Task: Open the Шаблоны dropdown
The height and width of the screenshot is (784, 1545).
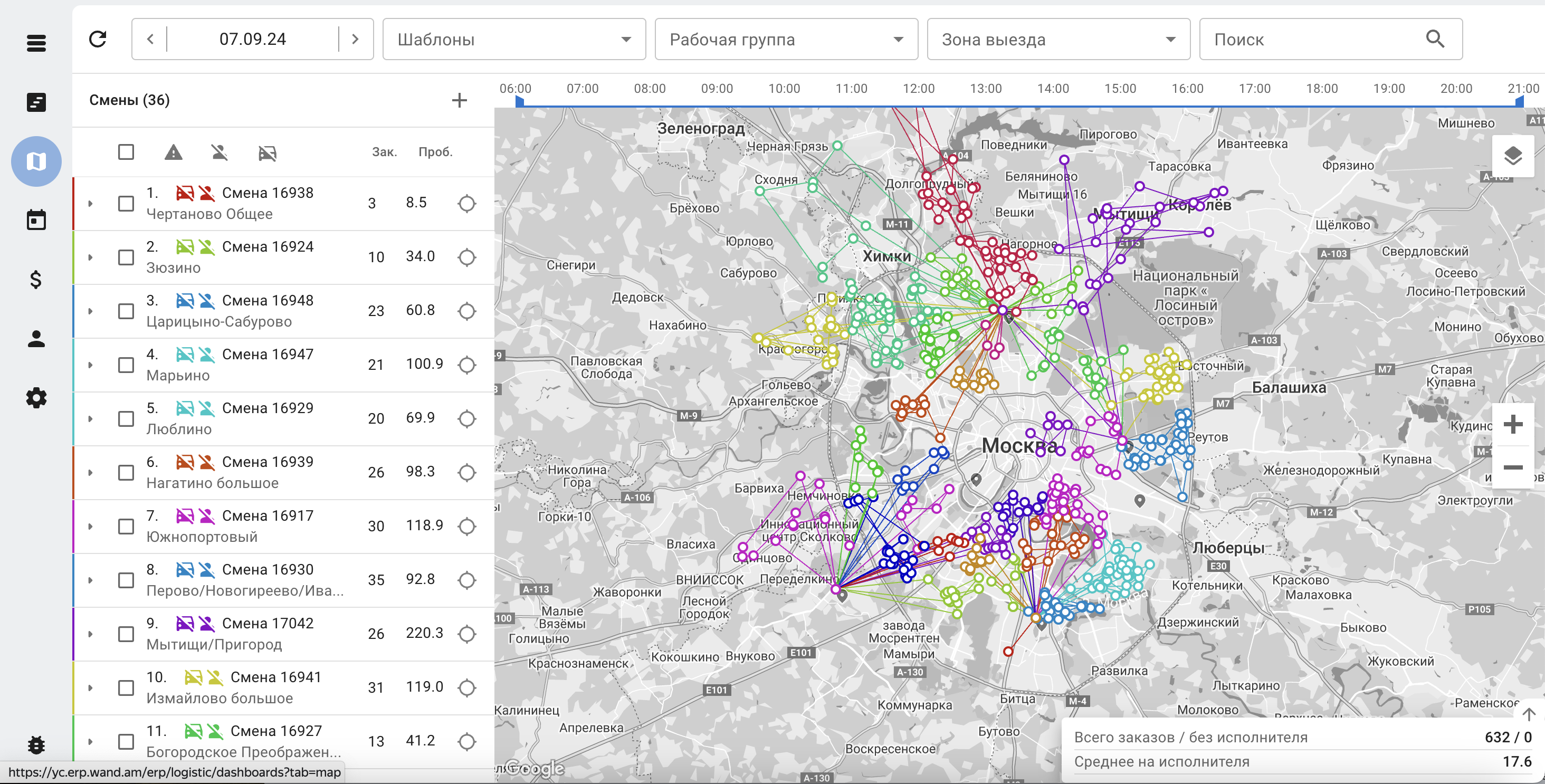Action: click(x=514, y=40)
